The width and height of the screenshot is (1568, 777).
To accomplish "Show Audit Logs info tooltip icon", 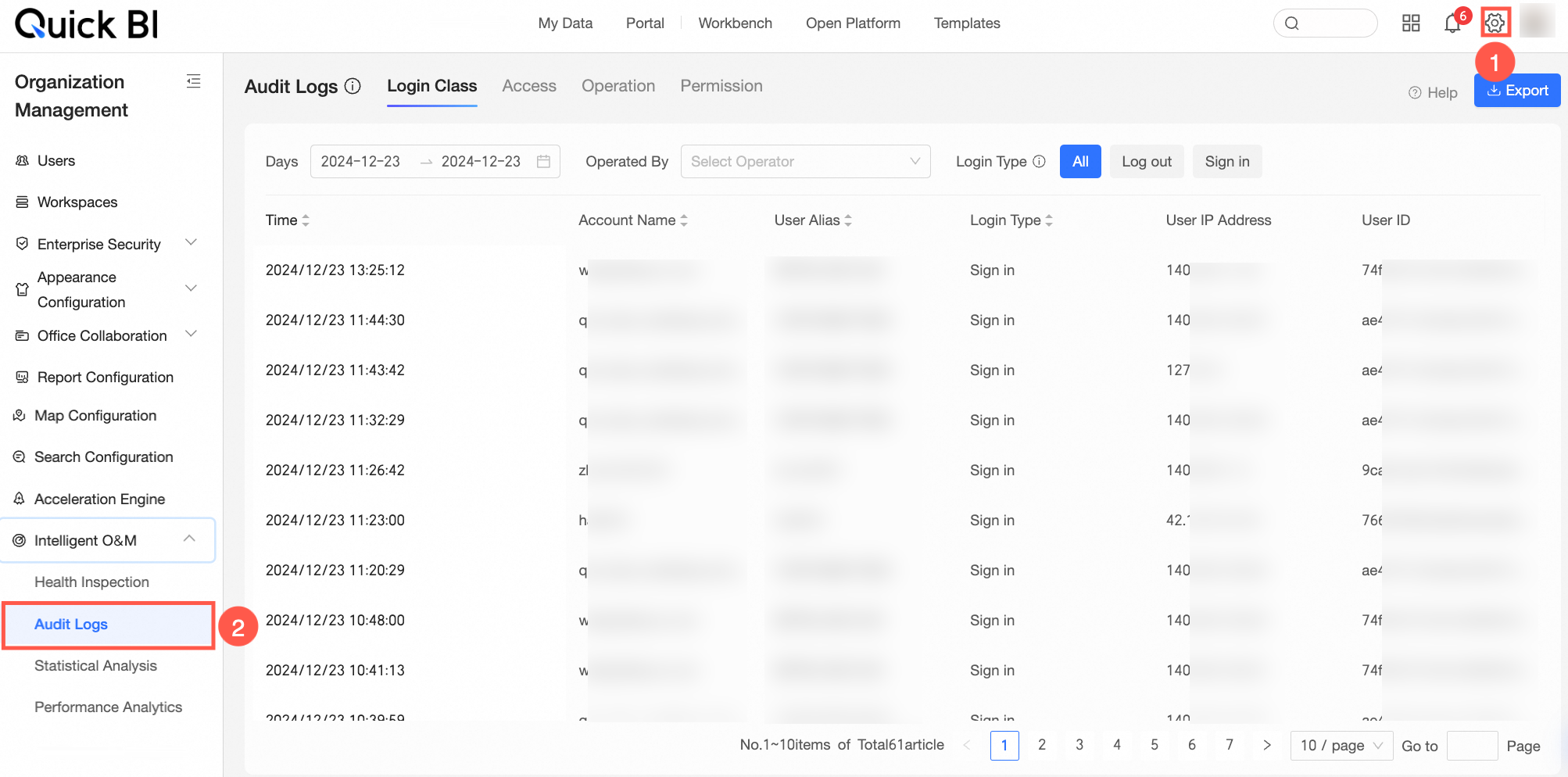I will click(353, 86).
